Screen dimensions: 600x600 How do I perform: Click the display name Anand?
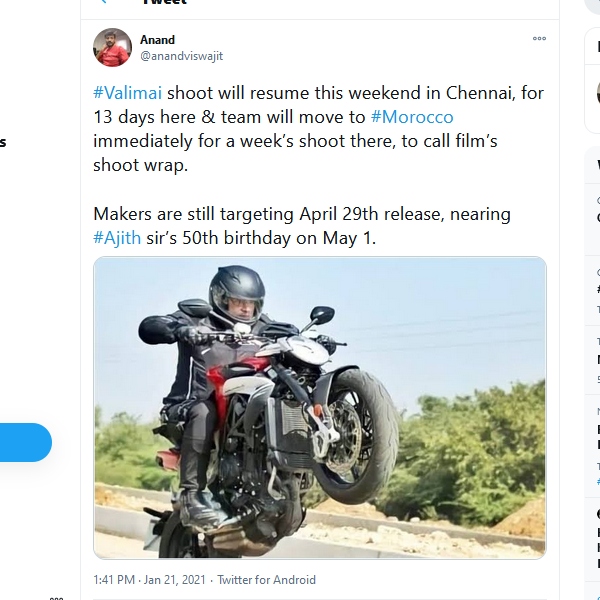(x=157, y=40)
